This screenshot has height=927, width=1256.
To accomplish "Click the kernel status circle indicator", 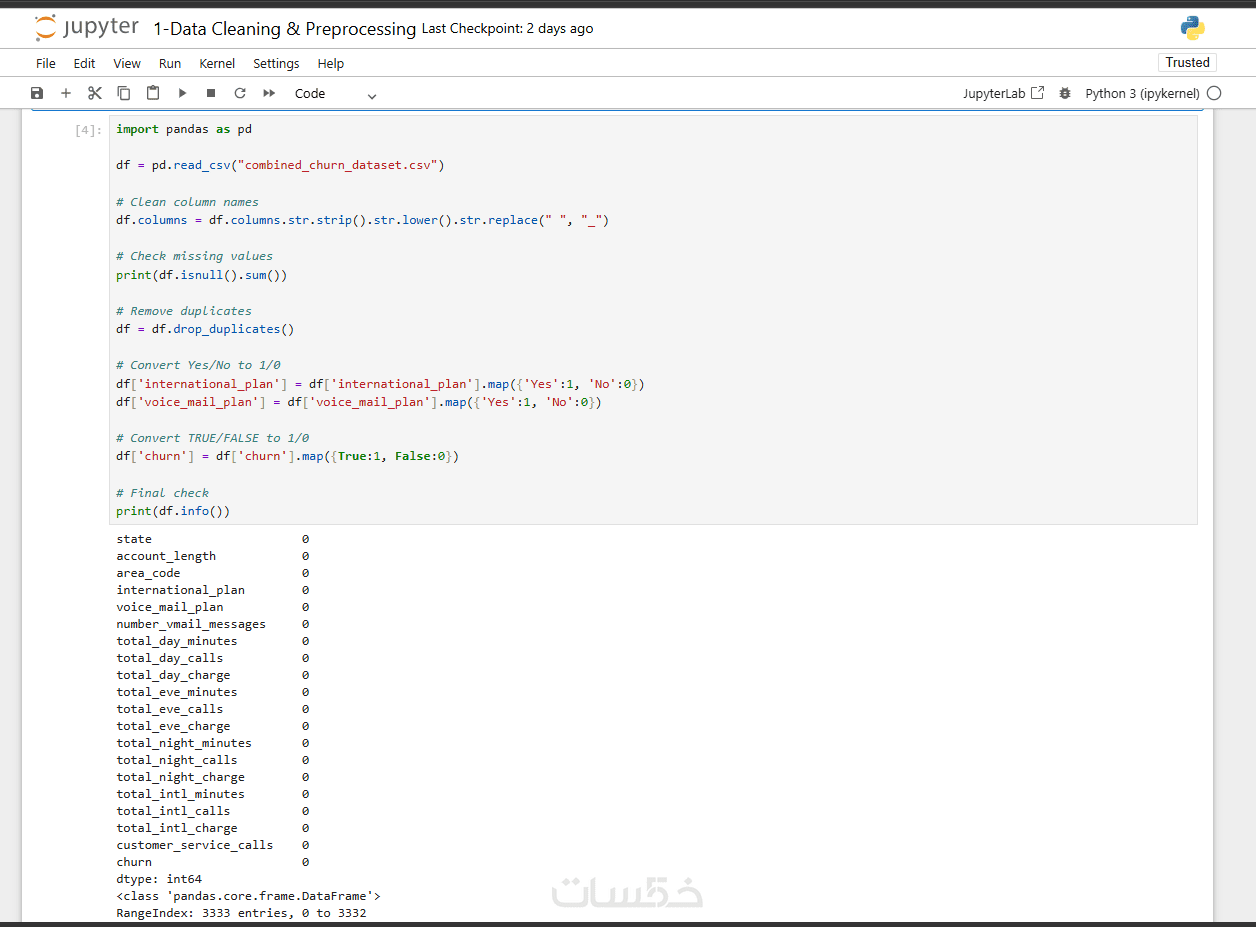I will point(1214,93).
